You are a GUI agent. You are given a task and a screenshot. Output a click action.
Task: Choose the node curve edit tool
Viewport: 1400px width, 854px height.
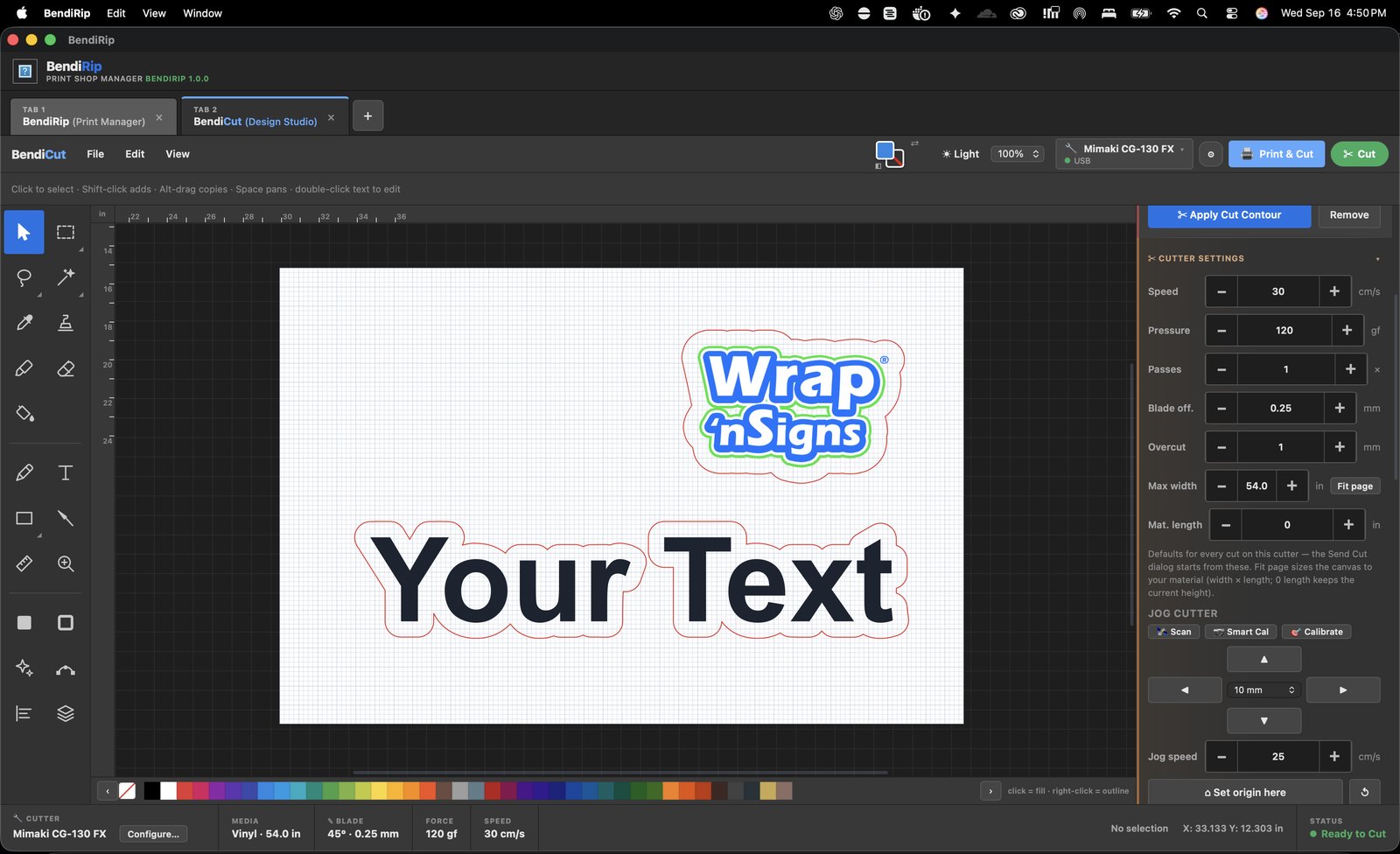click(x=66, y=669)
